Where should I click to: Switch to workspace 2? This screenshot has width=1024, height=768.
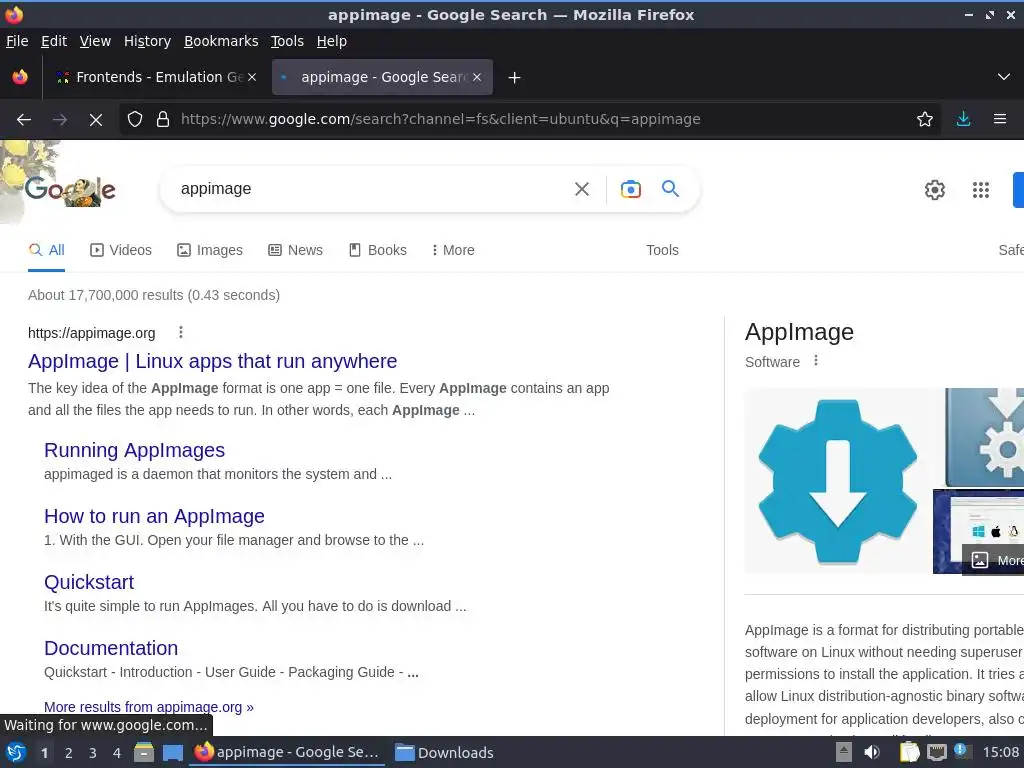pyautogui.click(x=69, y=753)
